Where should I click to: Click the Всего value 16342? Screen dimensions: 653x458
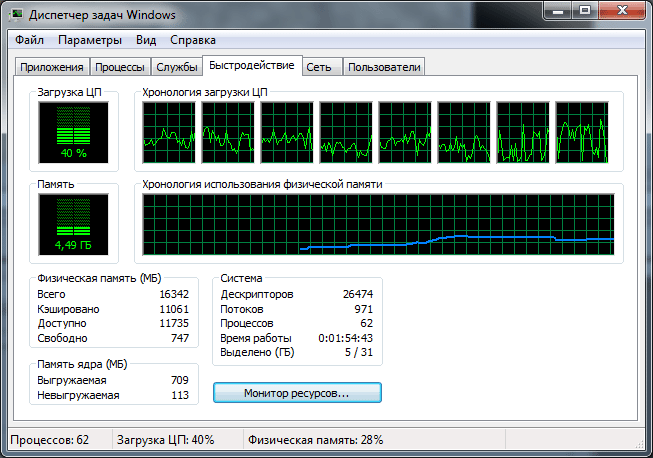174,294
